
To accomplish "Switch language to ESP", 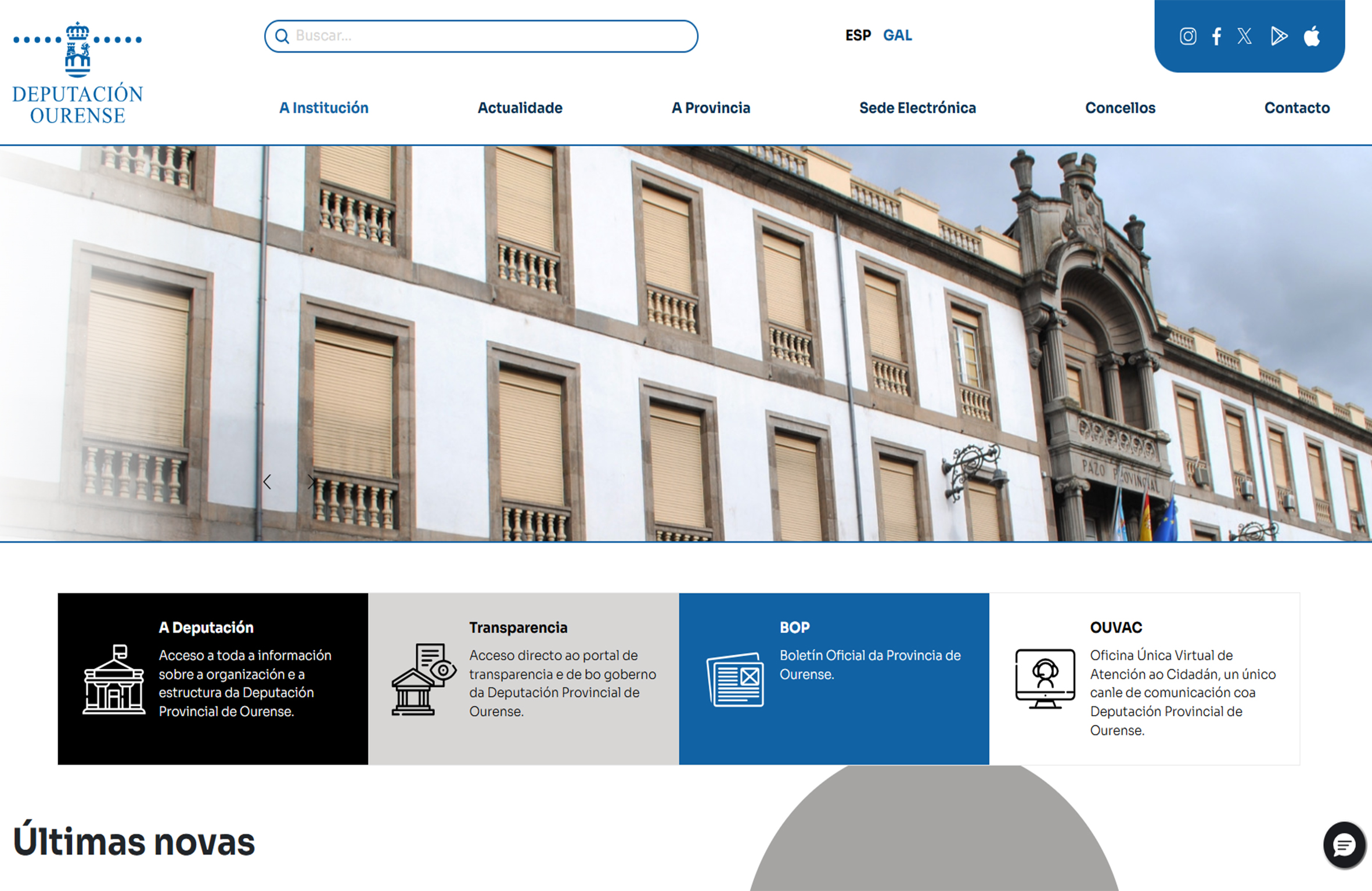I will click(x=858, y=36).
